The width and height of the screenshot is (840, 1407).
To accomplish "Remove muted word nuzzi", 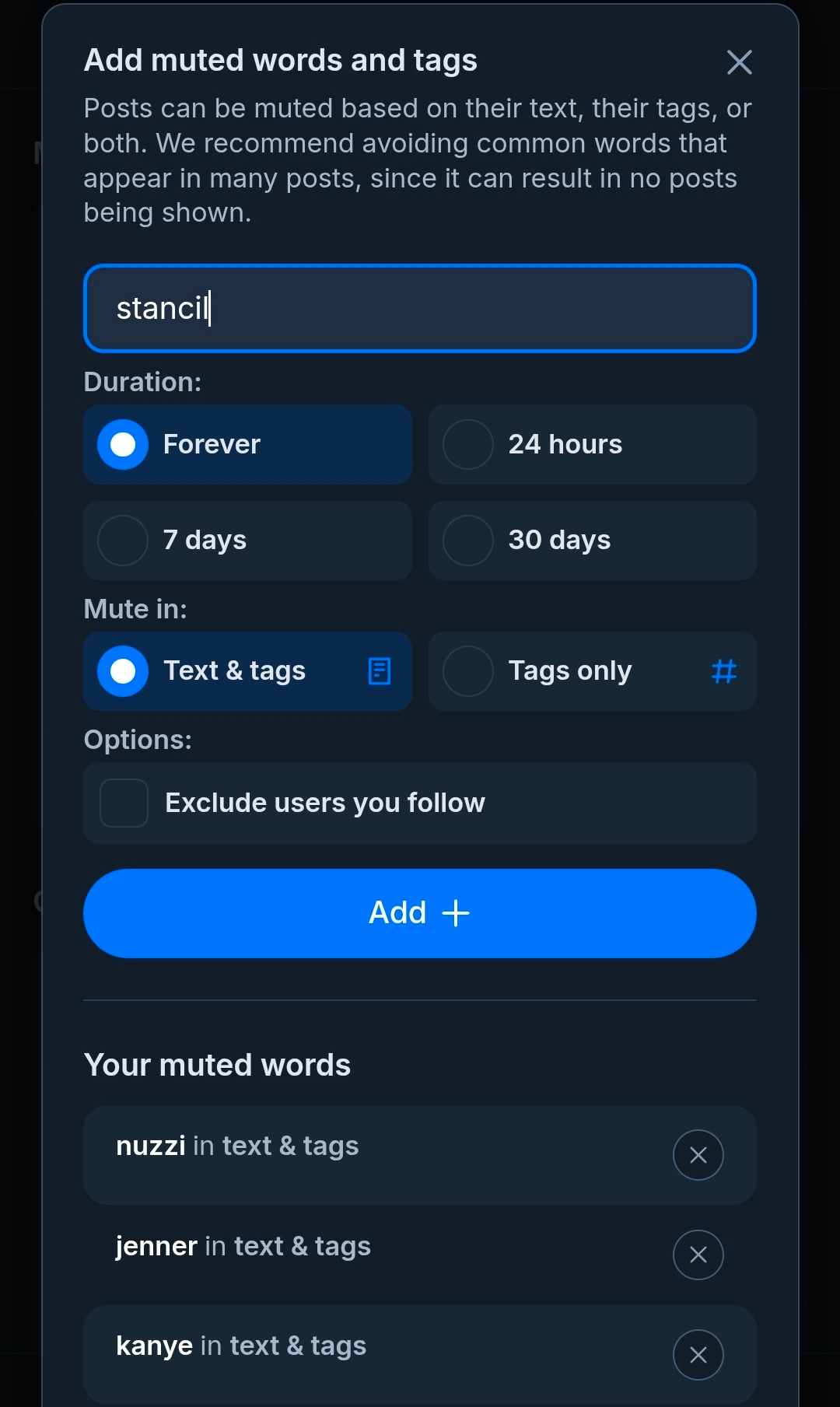I will [x=698, y=1155].
